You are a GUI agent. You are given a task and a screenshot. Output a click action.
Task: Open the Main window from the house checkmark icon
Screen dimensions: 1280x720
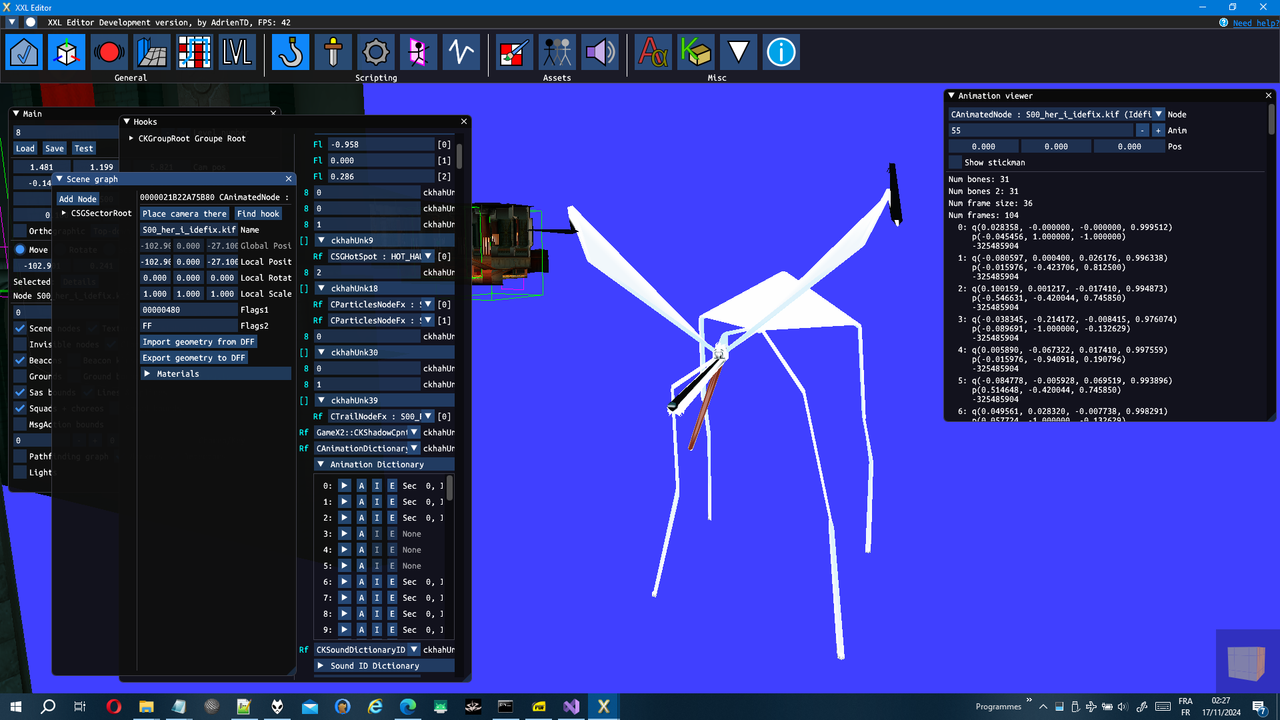[x=24, y=52]
